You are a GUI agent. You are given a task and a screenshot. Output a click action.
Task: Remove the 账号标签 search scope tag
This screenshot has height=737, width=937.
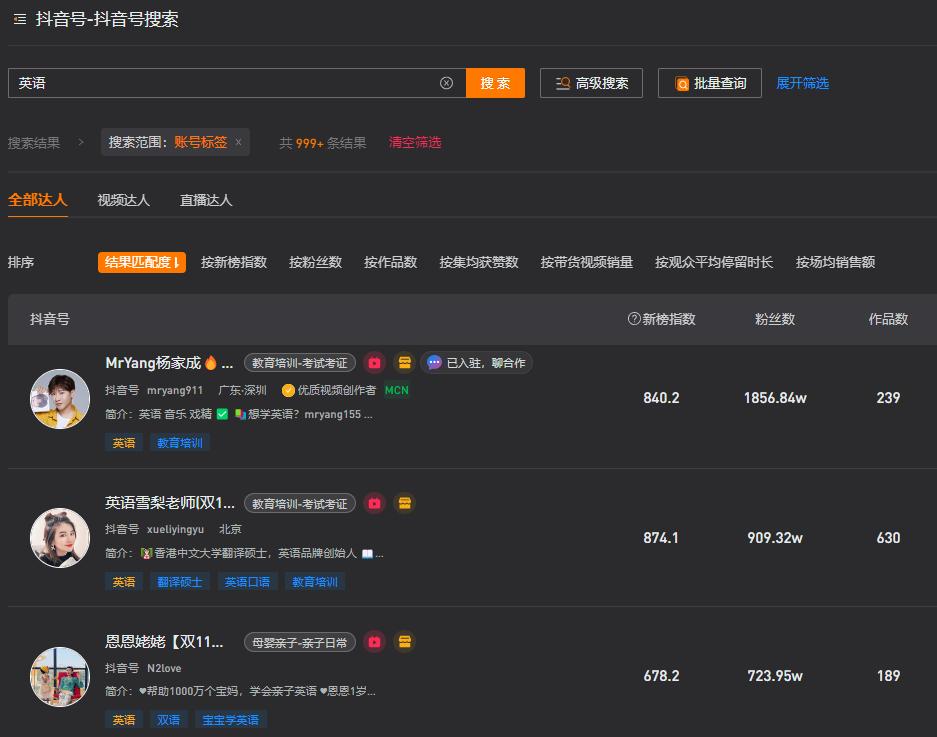236,142
